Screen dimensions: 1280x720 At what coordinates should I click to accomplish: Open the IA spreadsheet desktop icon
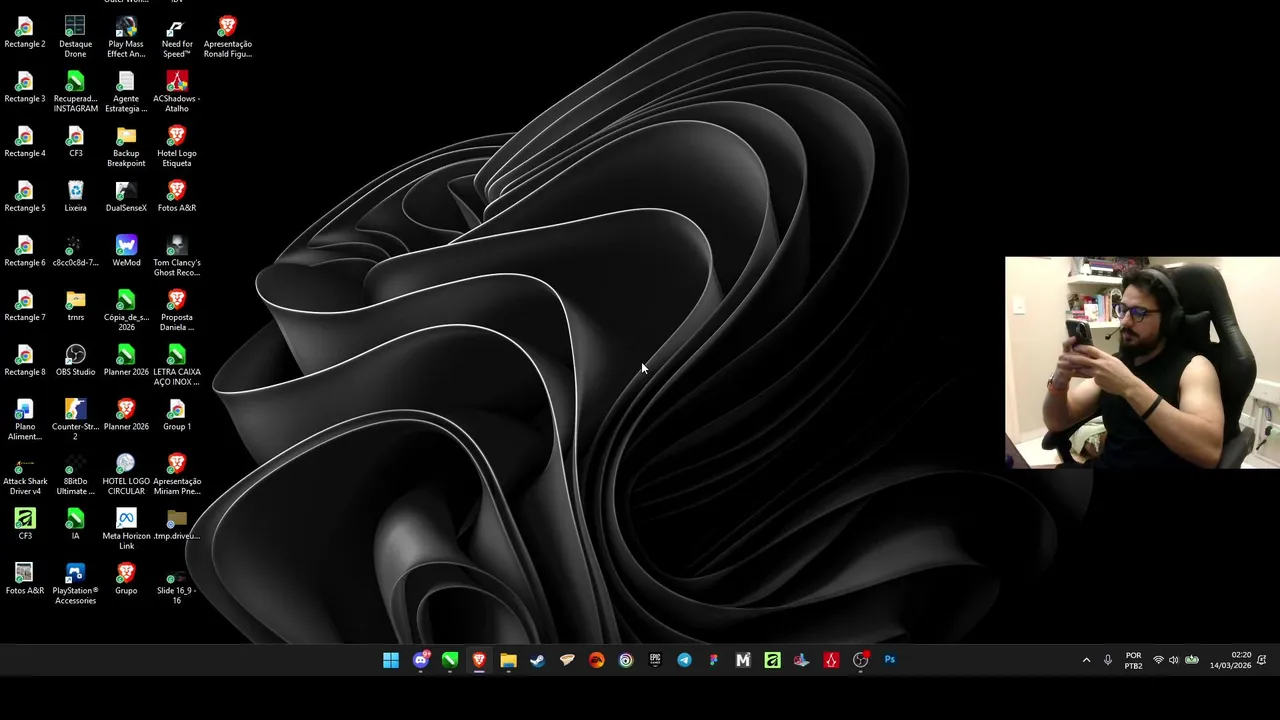(75, 524)
